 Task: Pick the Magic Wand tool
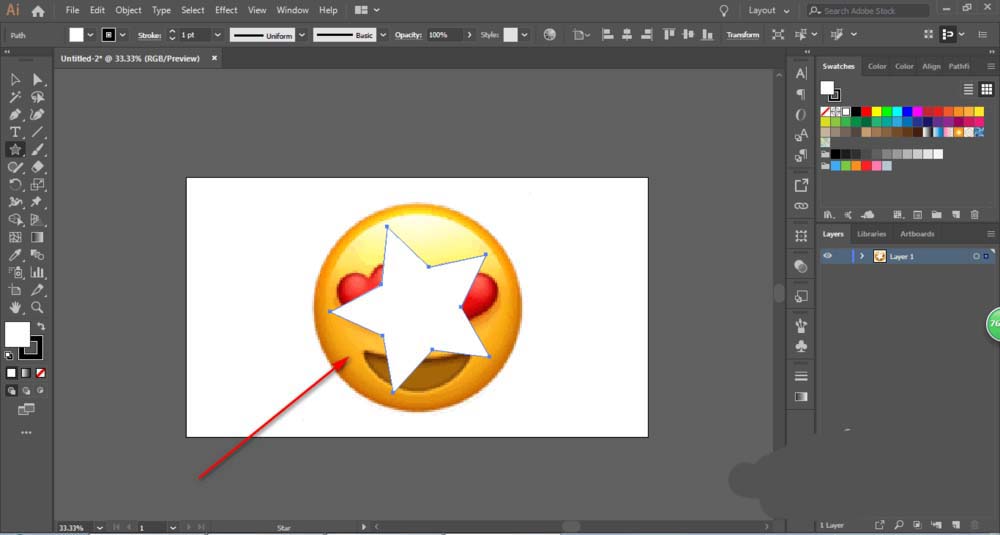click(x=15, y=97)
